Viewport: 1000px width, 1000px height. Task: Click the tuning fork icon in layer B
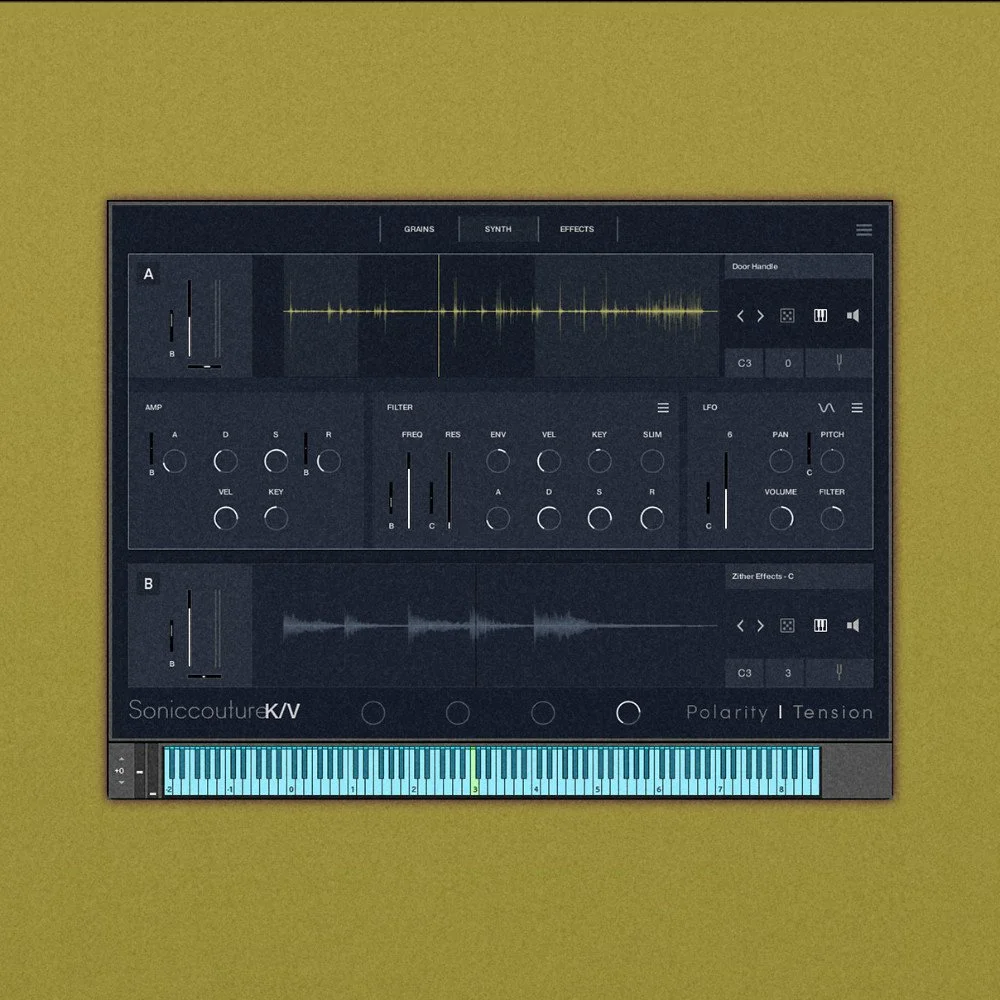(839, 673)
